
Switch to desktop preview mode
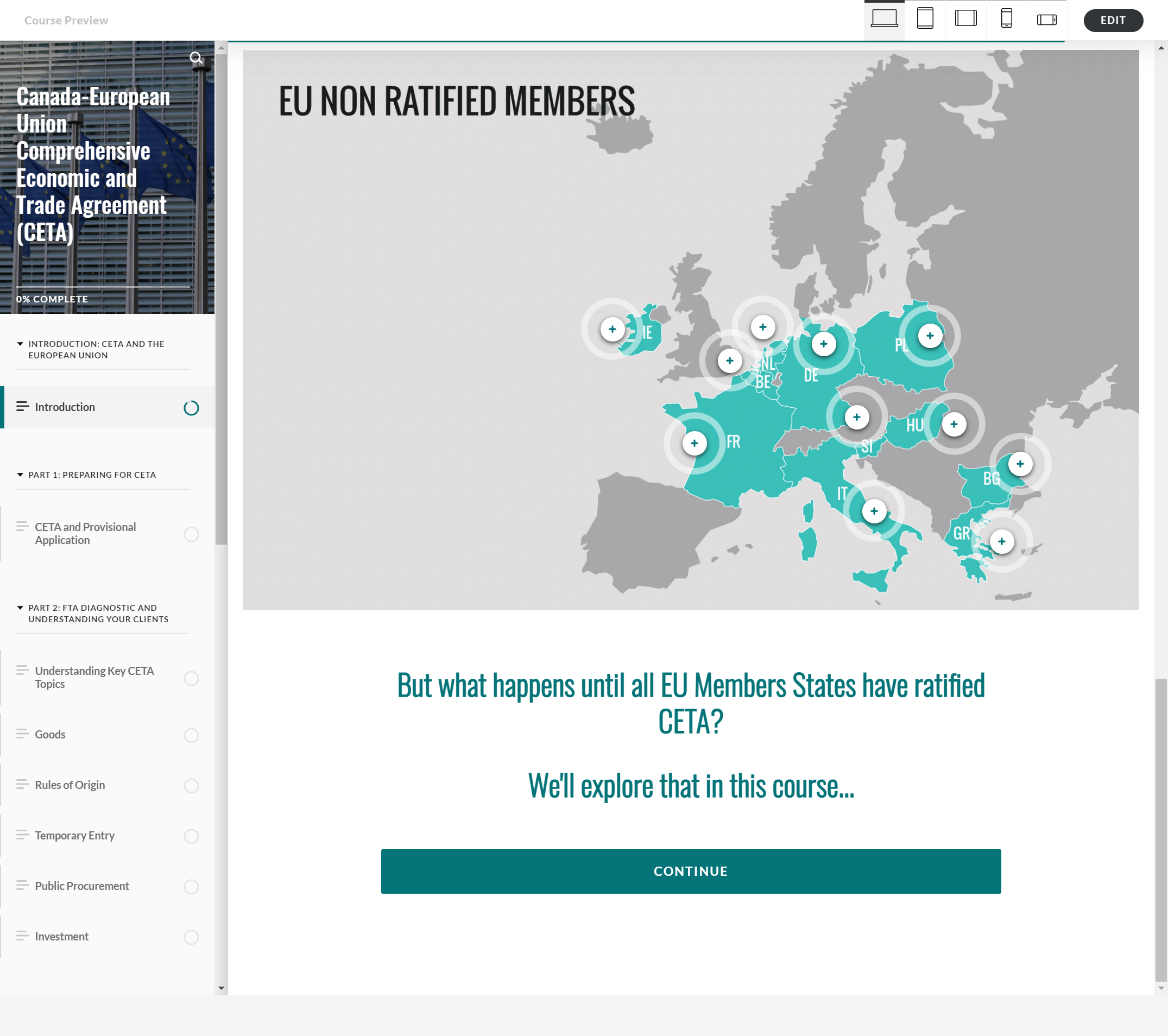(x=884, y=19)
